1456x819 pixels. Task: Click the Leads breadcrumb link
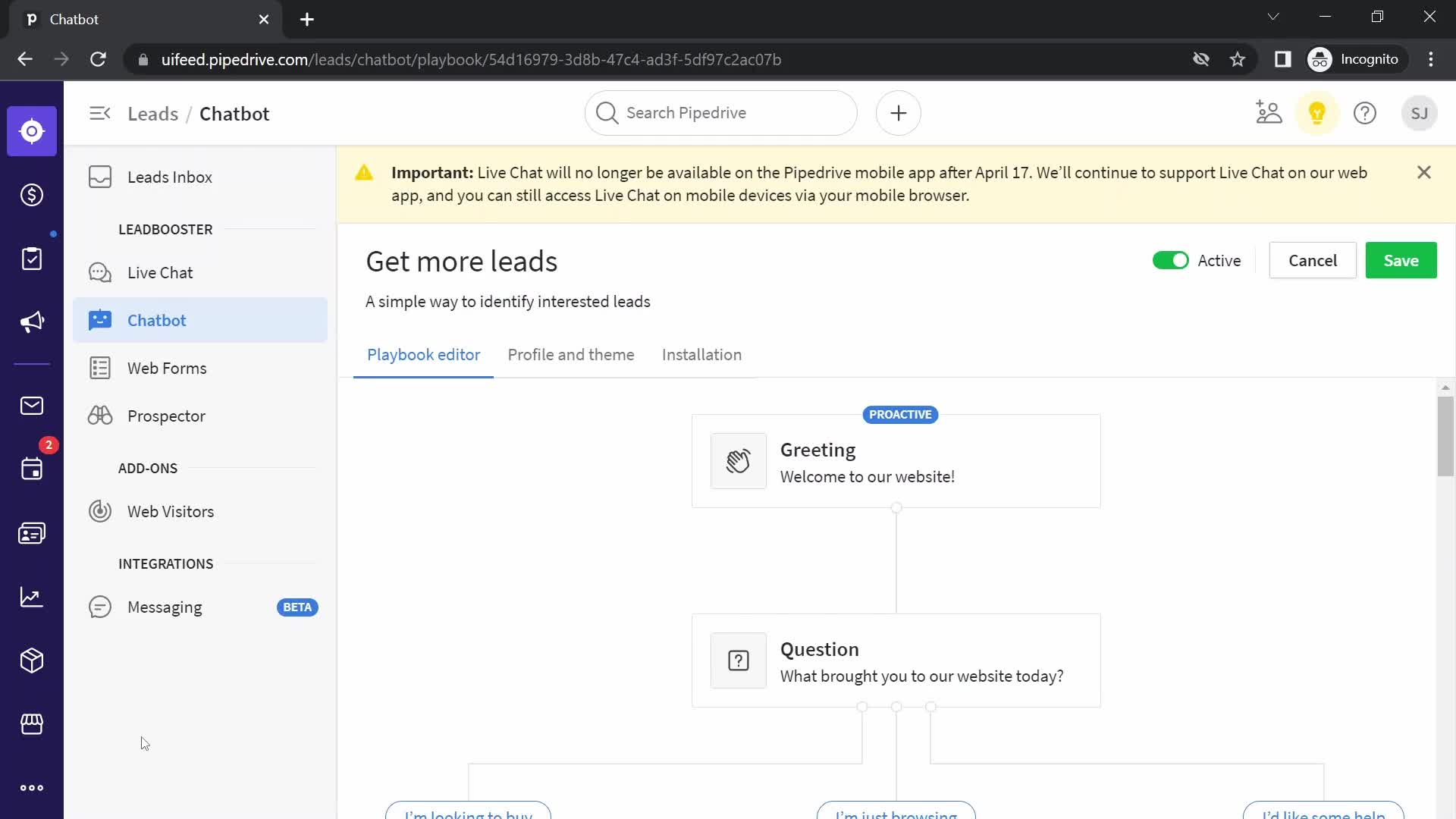point(152,114)
